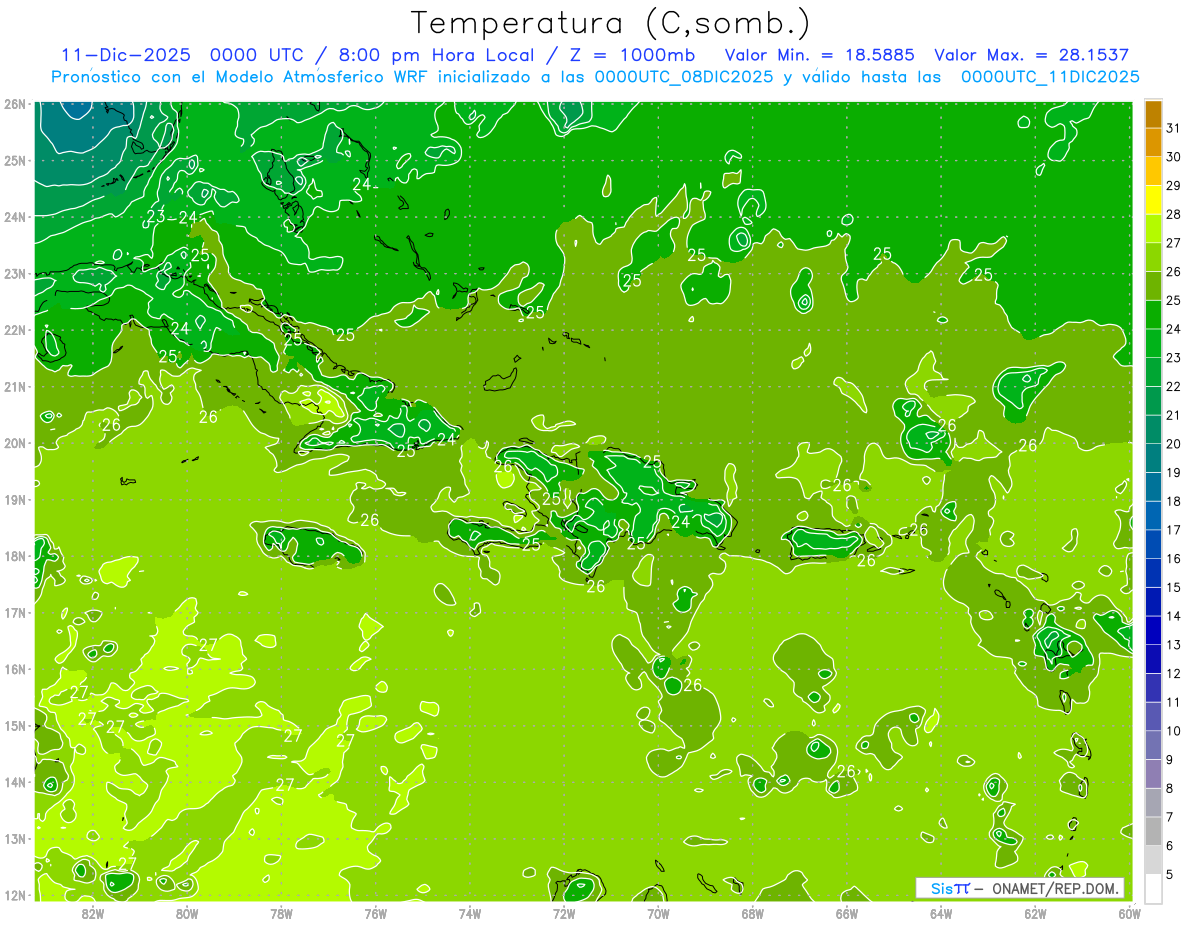The width and height of the screenshot is (1200, 927).
Task: Click the "25N" latitude axis label
Action: tap(14, 160)
